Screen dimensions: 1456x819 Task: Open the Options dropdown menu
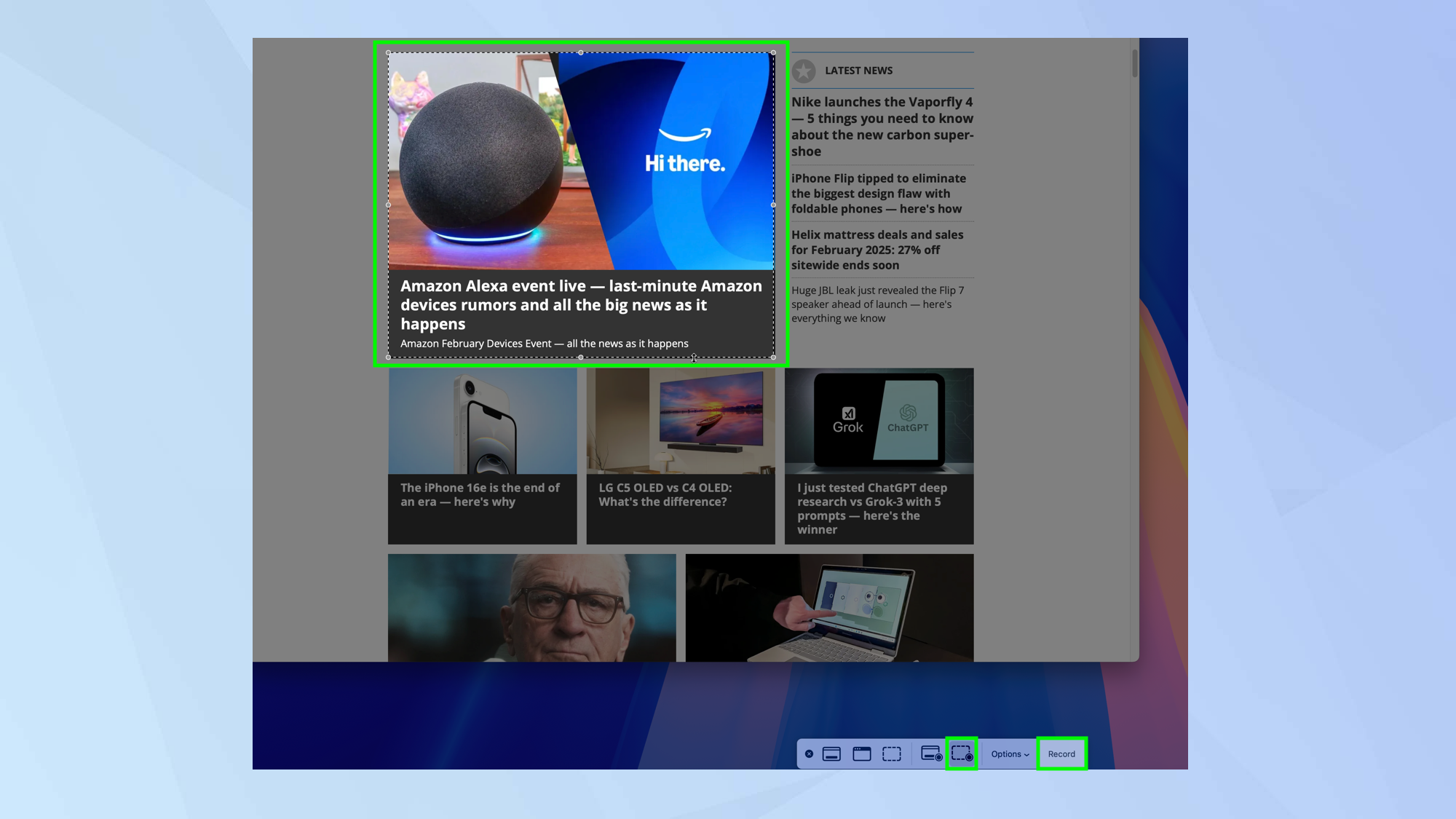[1010, 754]
